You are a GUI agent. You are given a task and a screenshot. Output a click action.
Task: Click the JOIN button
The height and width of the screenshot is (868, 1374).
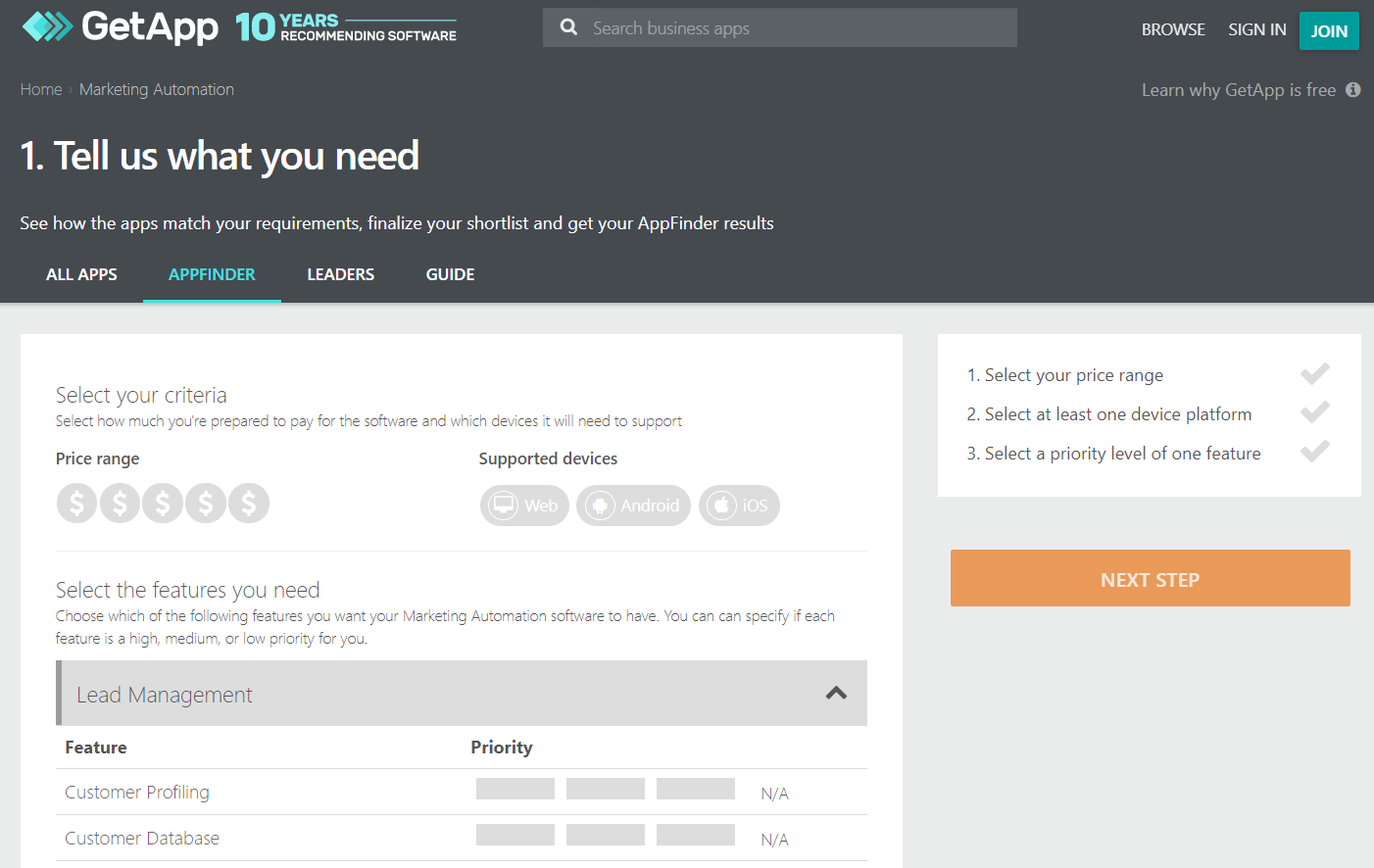click(x=1329, y=30)
